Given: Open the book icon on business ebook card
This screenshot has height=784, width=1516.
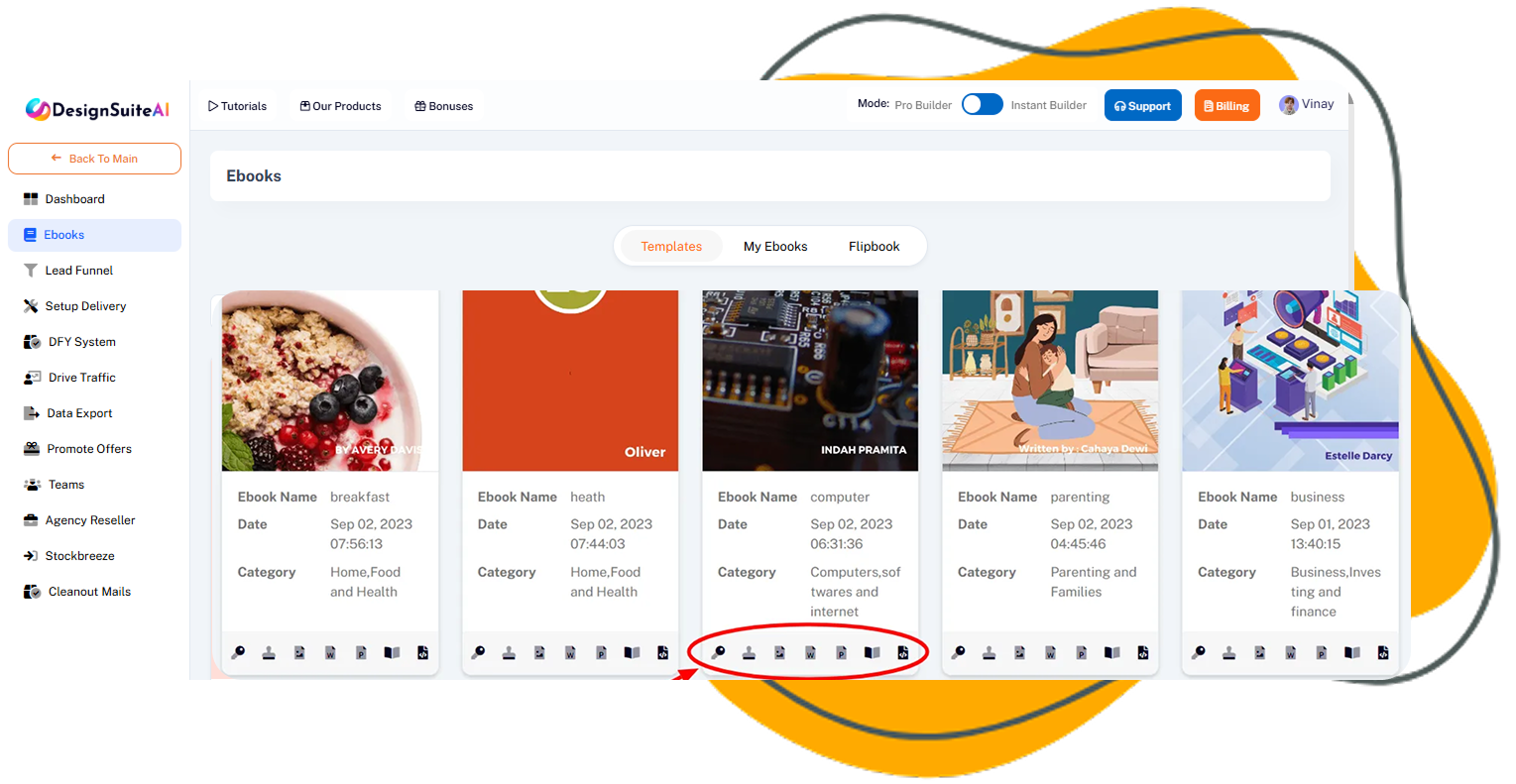Looking at the screenshot, I should [x=1351, y=652].
